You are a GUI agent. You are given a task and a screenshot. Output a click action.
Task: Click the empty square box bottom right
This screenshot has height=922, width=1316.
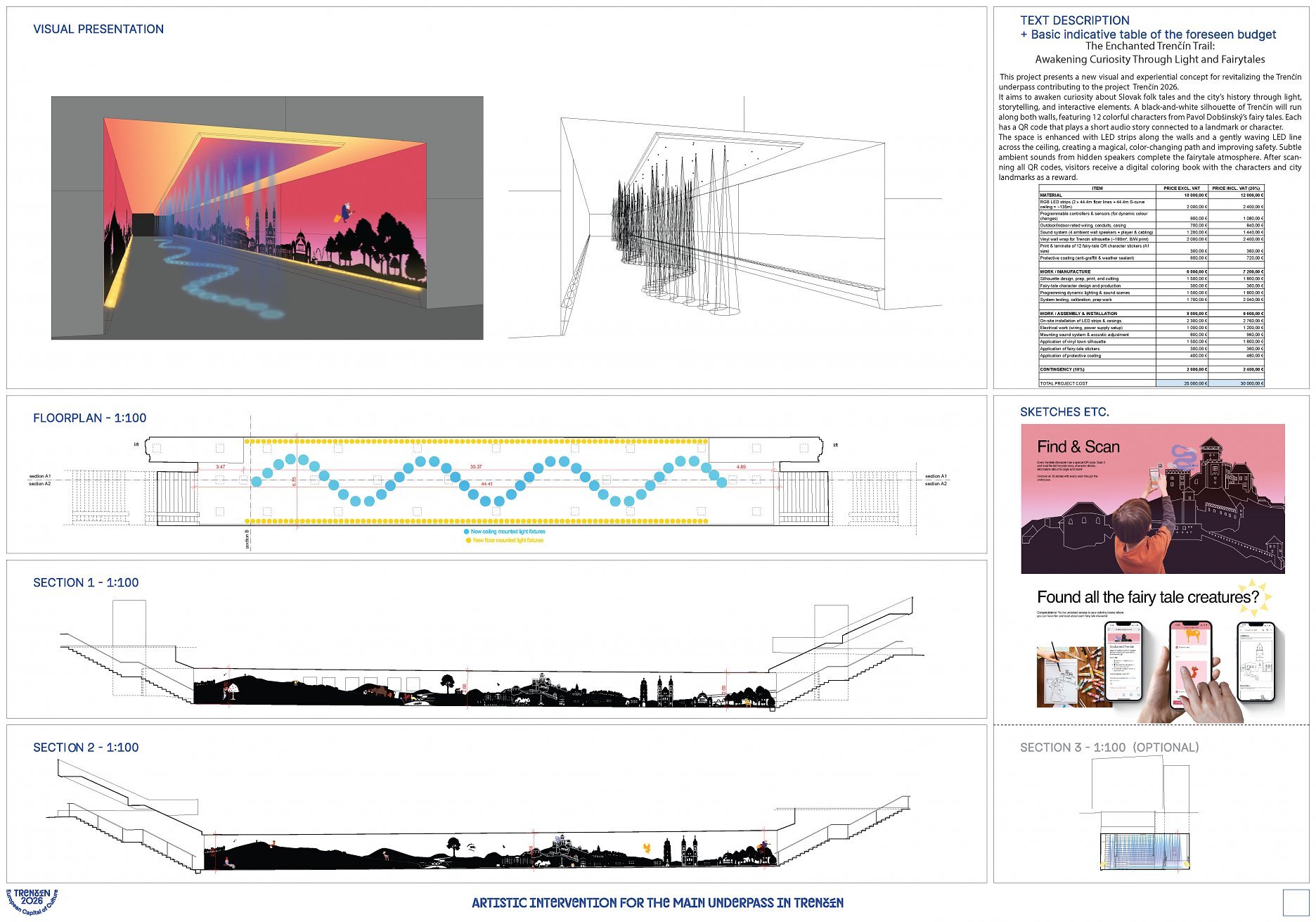coord(1295,902)
